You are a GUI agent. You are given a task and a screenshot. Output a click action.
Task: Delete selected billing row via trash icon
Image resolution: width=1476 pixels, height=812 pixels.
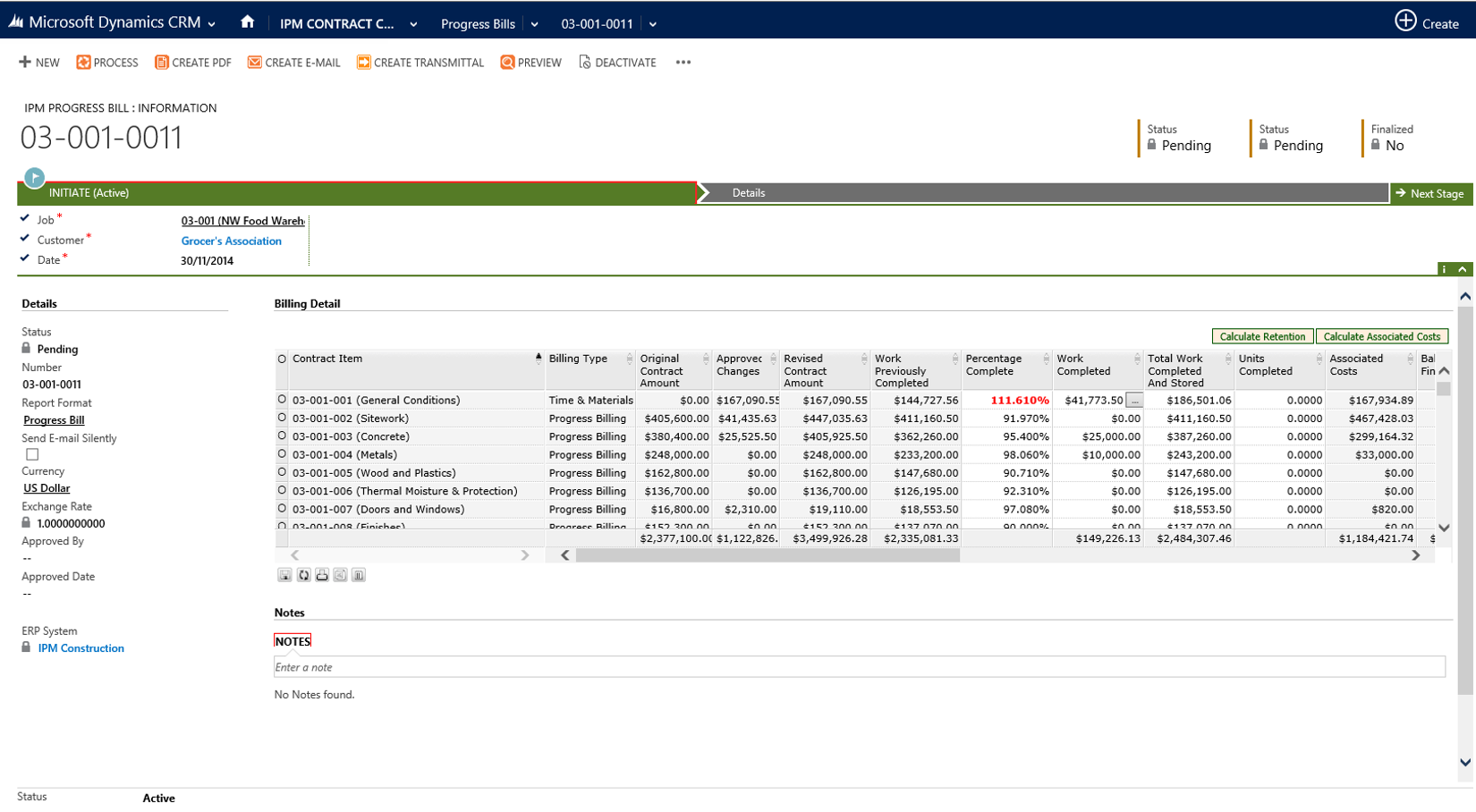click(359, 574)
